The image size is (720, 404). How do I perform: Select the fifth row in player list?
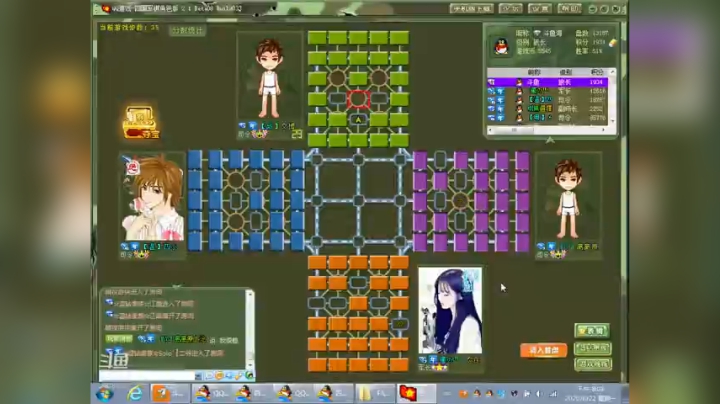[x=548, y=118]
